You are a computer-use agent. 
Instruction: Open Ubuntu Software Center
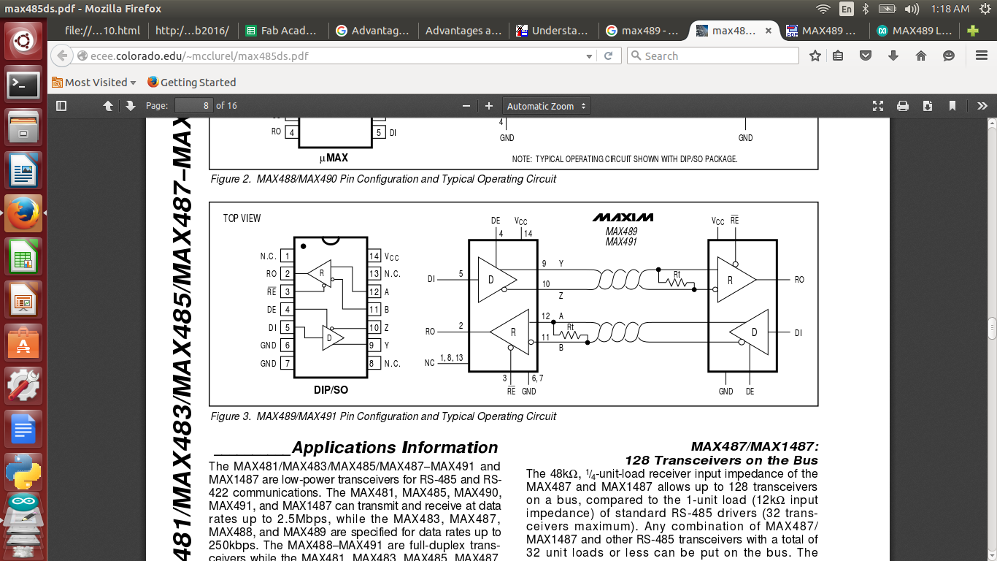pos(24,343)
